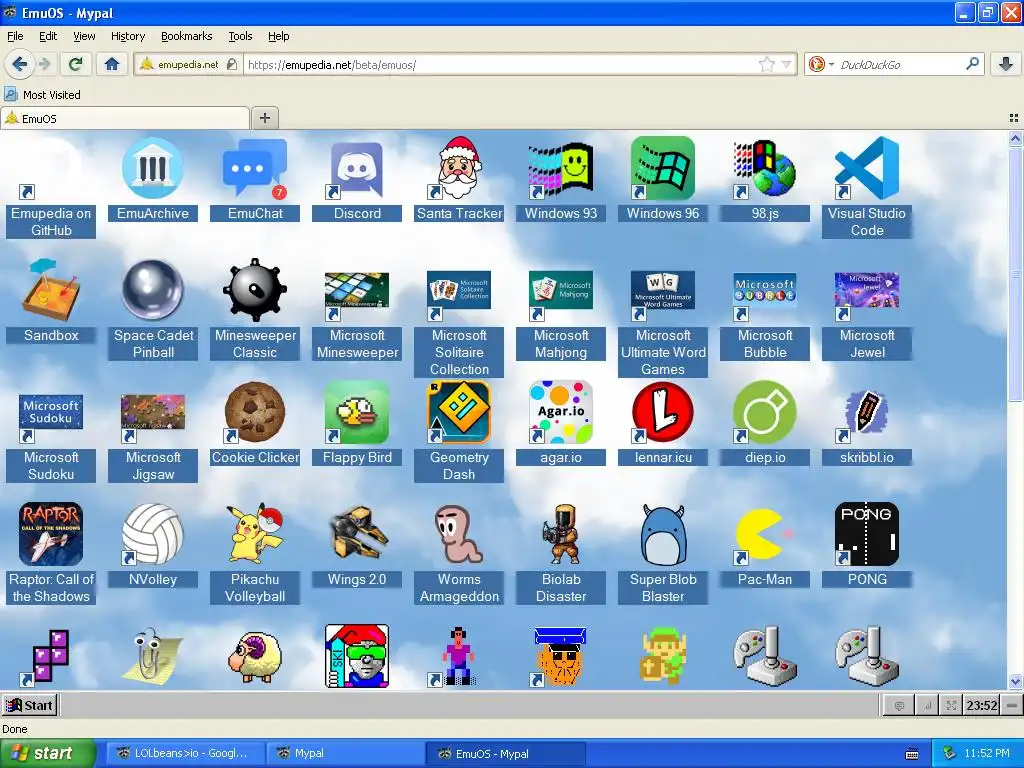Open the Tools menu

click(240, 36)
